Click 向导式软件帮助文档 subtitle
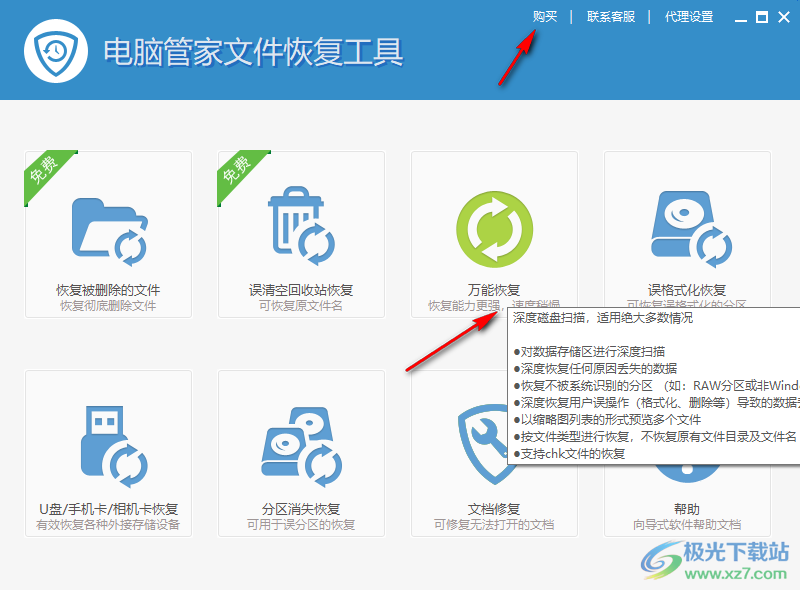The width and height of the screenshot is (800, 590). point(687,525)
